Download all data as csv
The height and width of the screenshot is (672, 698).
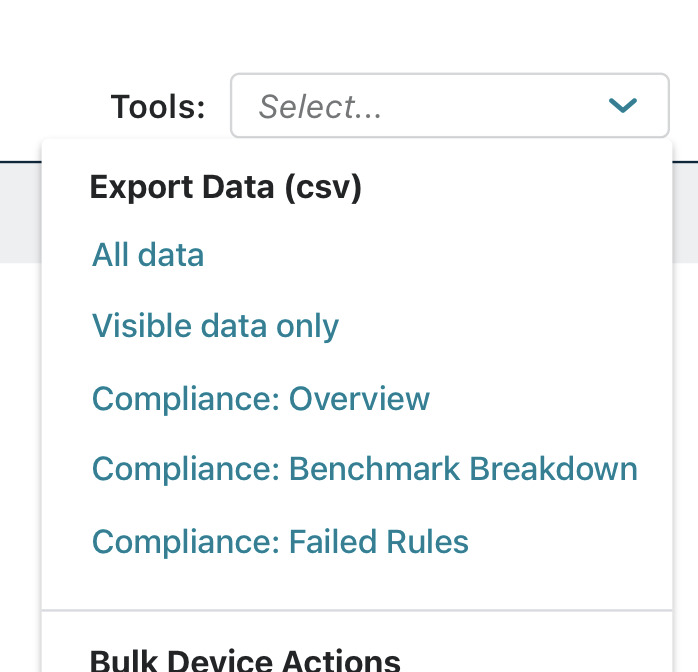pos(148,255)
